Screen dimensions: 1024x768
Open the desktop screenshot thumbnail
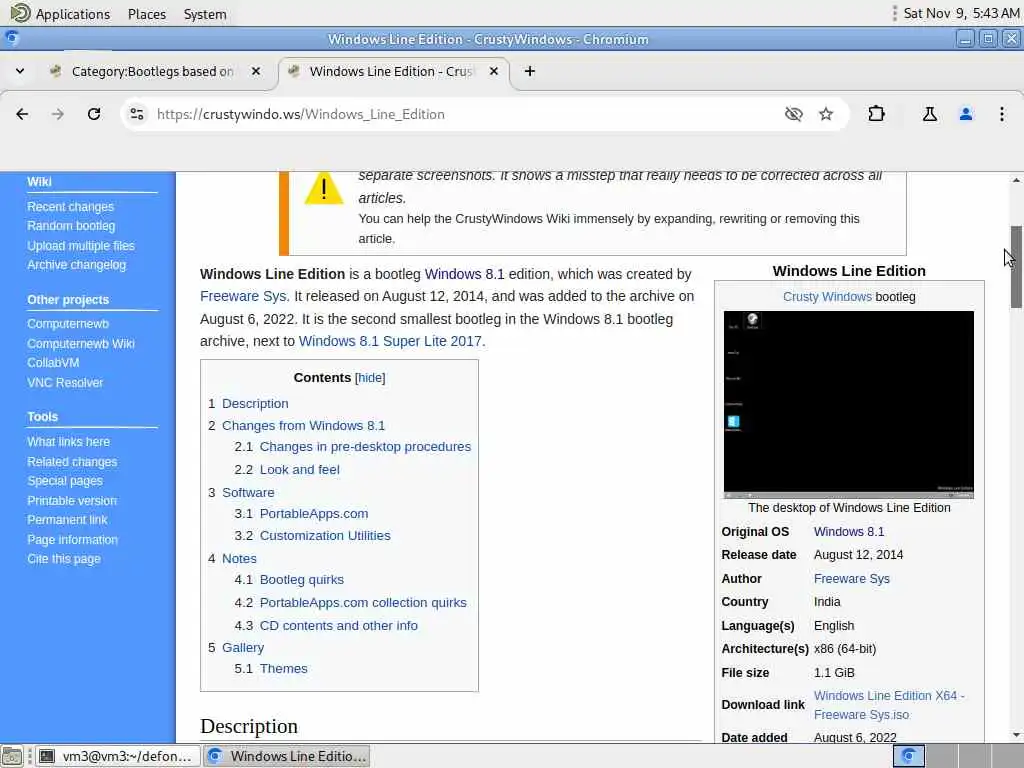(848, 404)
